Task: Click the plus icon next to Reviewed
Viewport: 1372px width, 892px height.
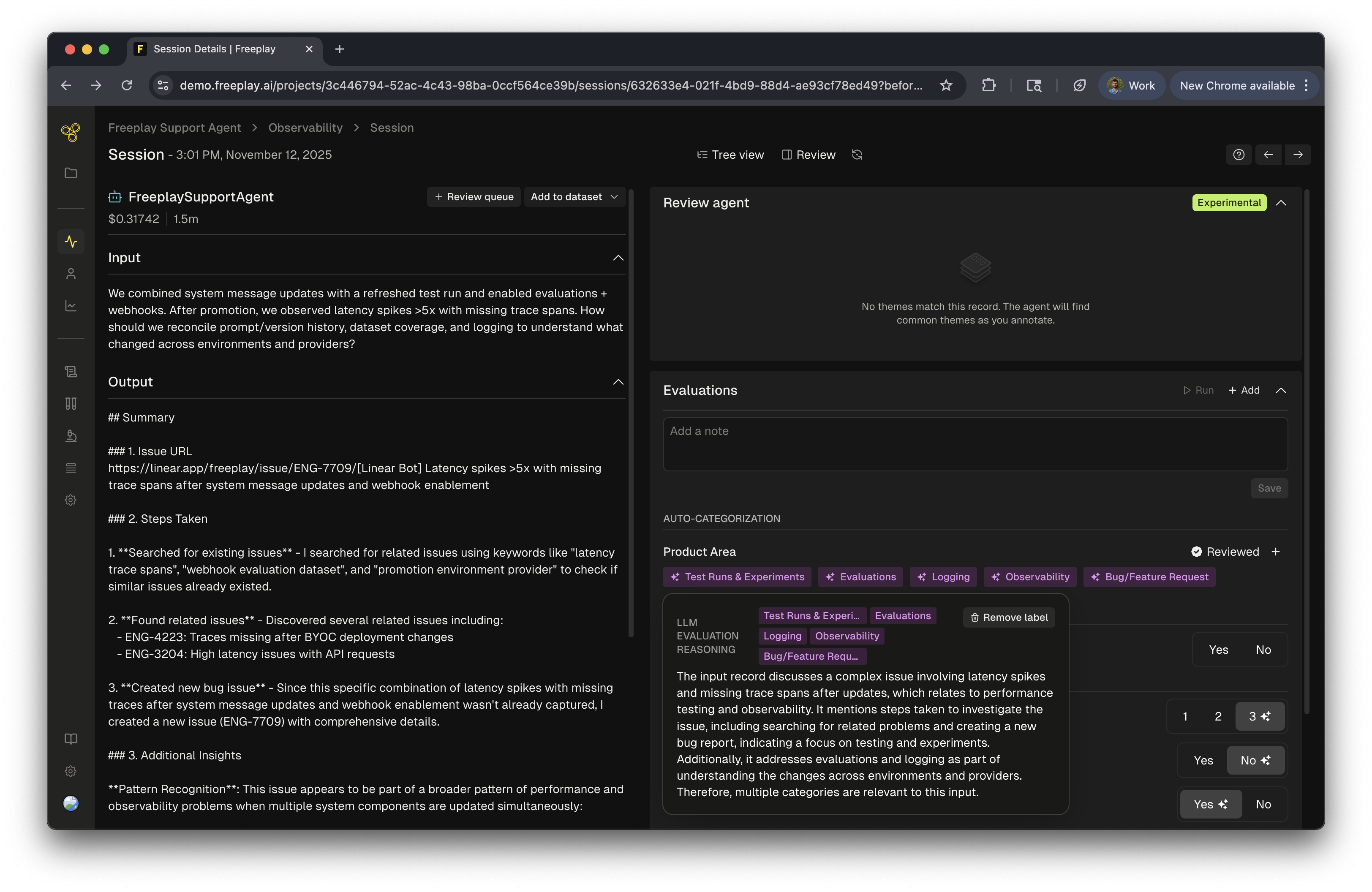Action: [x=1276, y=552]
